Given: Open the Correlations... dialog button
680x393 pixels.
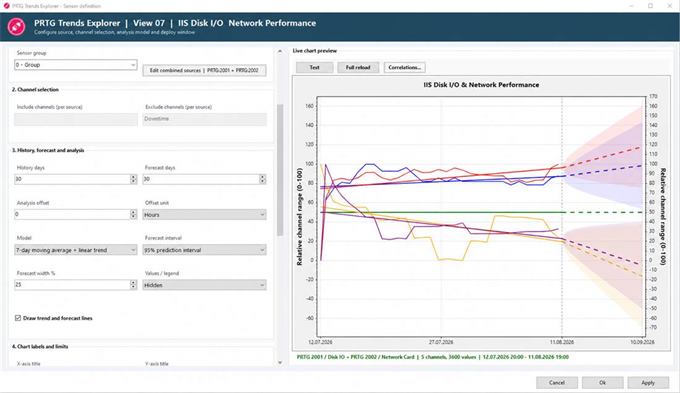Looking at the screenshot, I should point(405,67).
